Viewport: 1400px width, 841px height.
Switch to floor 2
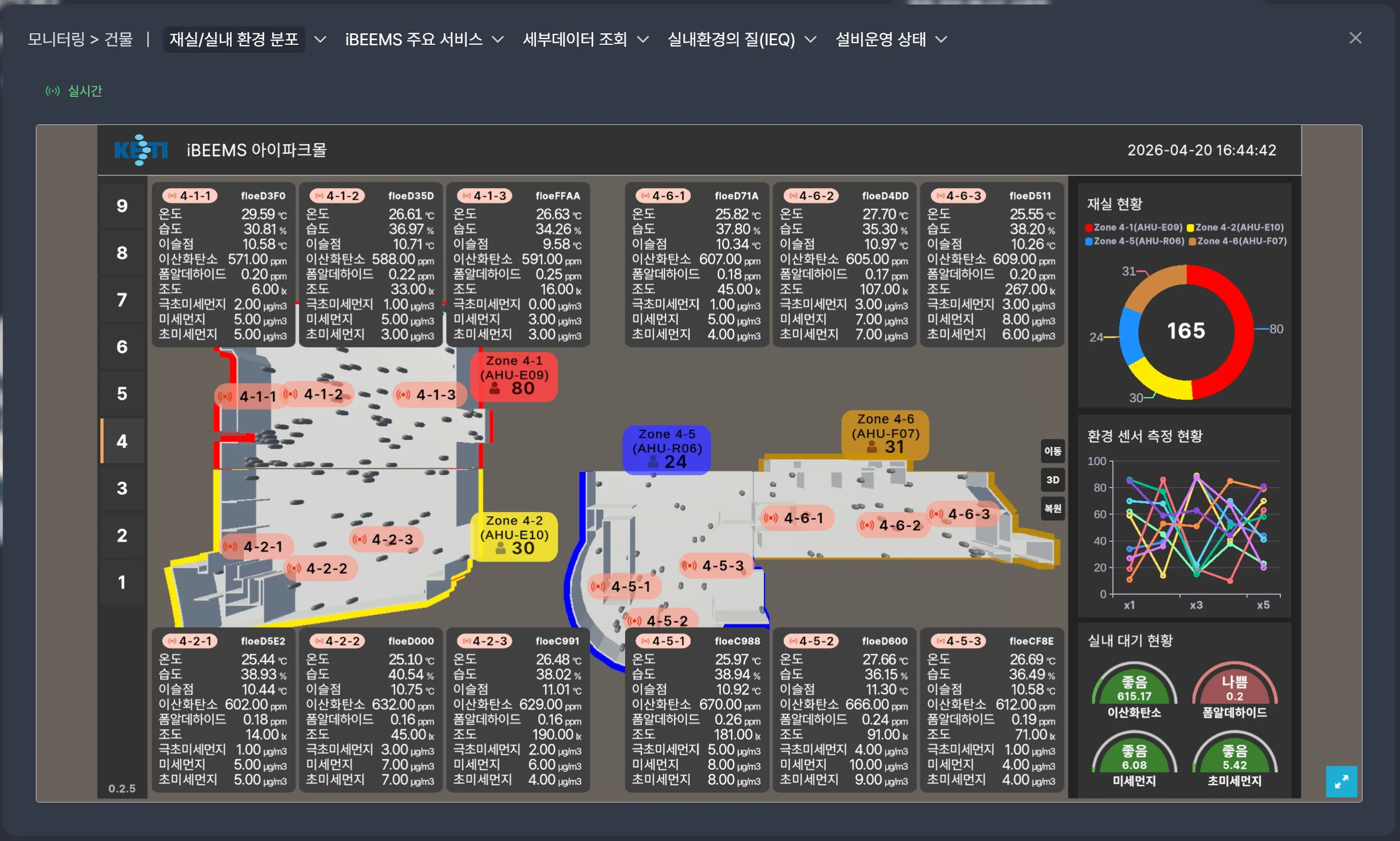[x=122, y=535]
